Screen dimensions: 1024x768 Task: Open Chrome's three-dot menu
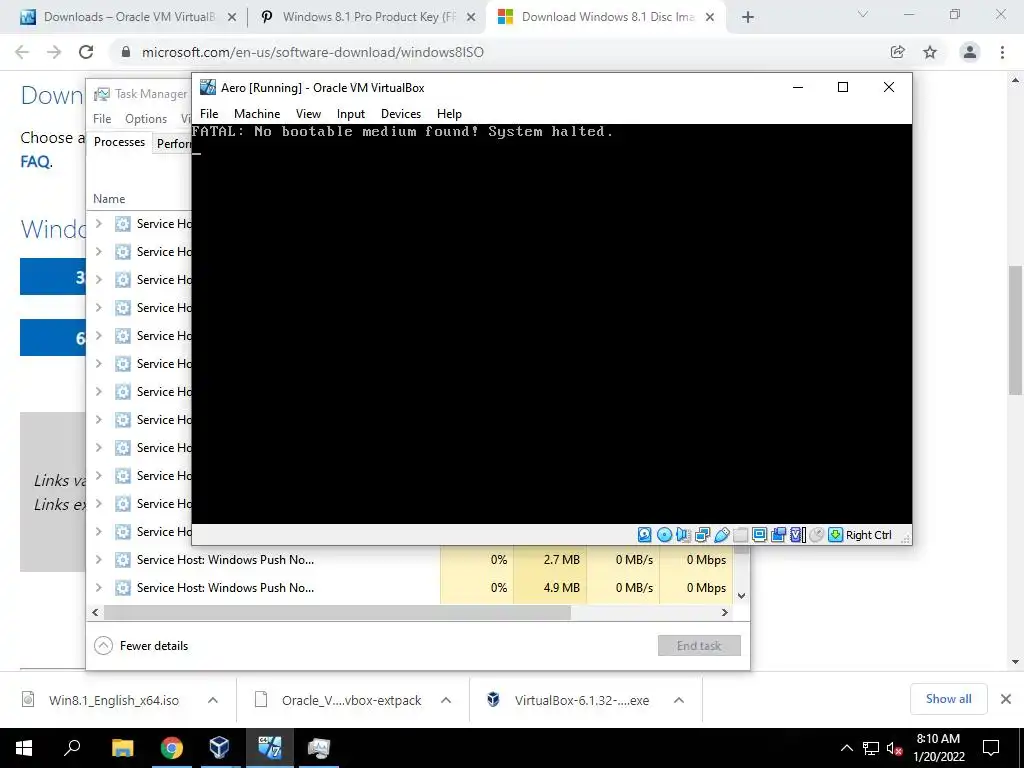(x=1002, y=52)
